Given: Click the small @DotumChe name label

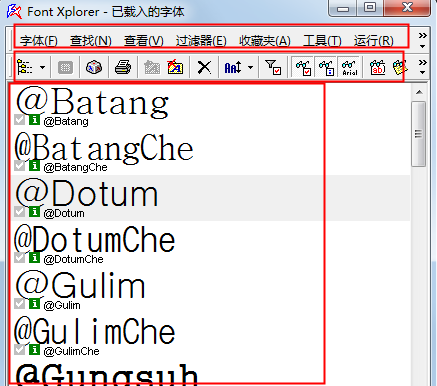Looking at the screenshot, I should (x=74, y=259).
